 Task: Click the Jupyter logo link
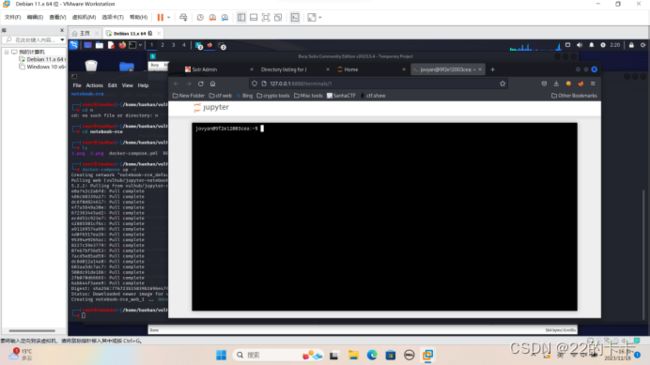[211, 108]
